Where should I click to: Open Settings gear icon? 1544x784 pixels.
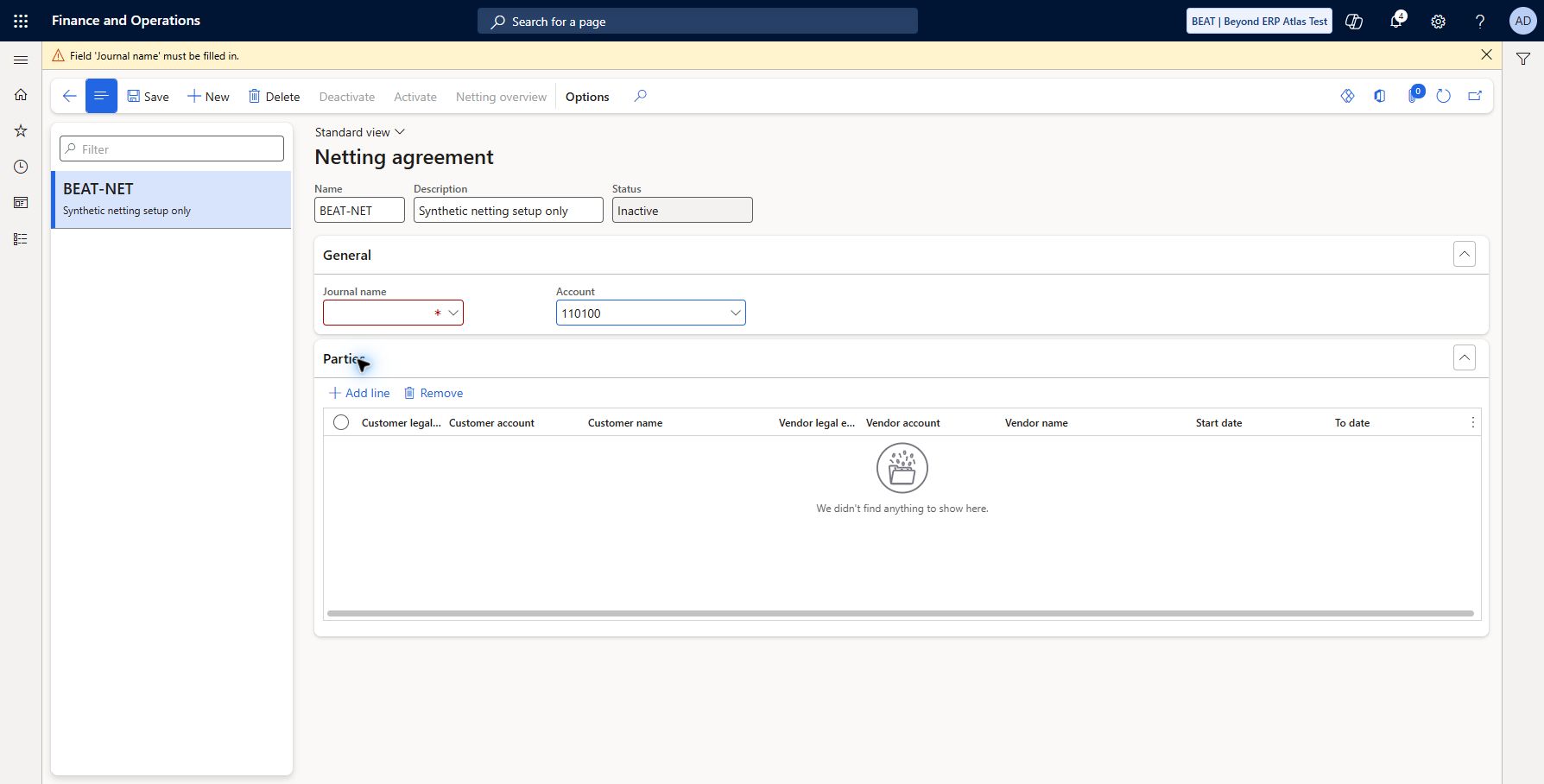[x=1438, y=21]
